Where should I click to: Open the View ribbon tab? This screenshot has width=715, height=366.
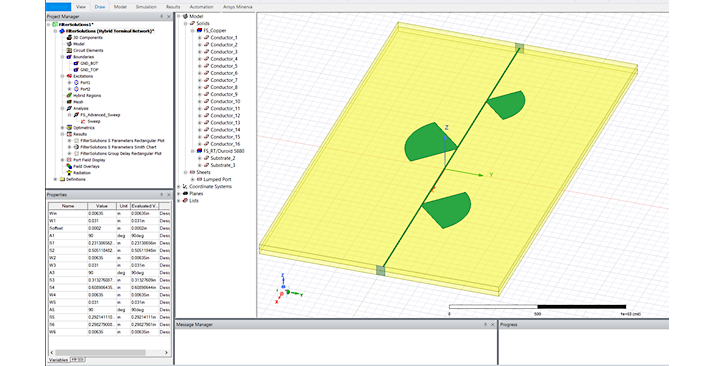tap(81, 7)
